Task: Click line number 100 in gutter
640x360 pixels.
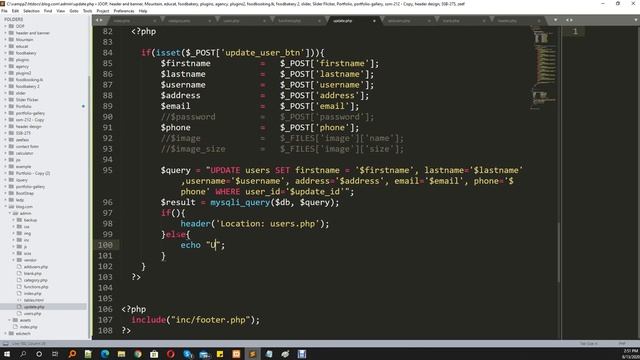Action: (x=105, y=245)
